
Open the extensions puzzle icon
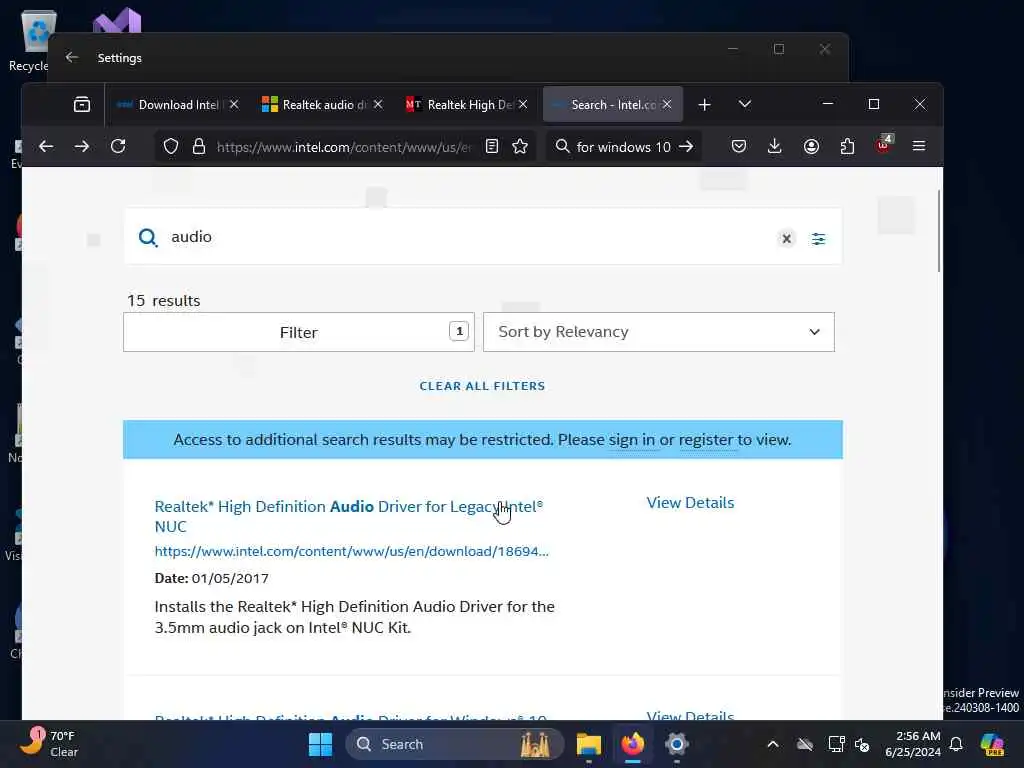click(847, 146)
